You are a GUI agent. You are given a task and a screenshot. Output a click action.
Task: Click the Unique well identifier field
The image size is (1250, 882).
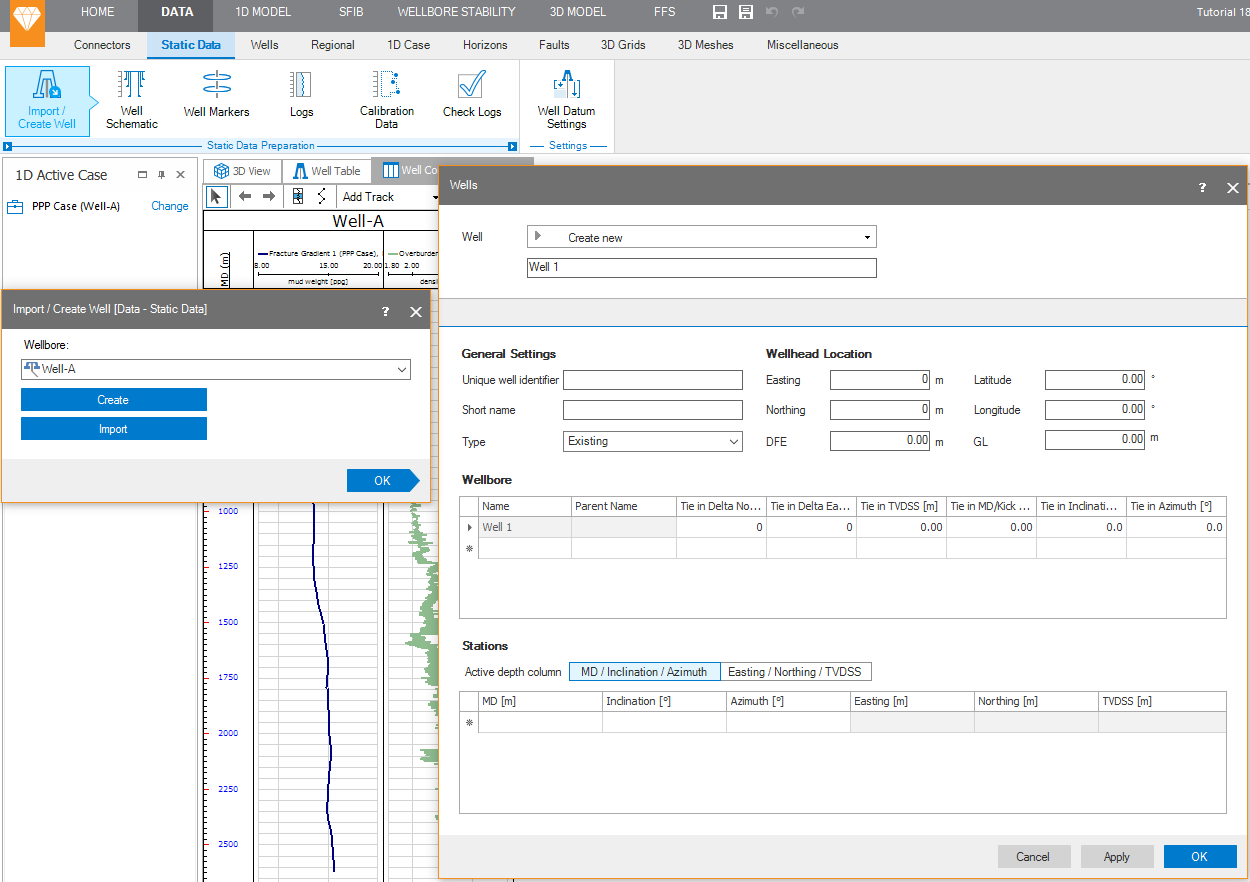652,380
